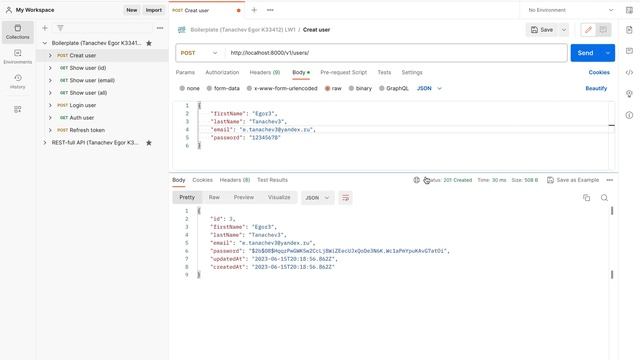The image size is (640, 360).
Task: Click the Import button
Action: 154,10
